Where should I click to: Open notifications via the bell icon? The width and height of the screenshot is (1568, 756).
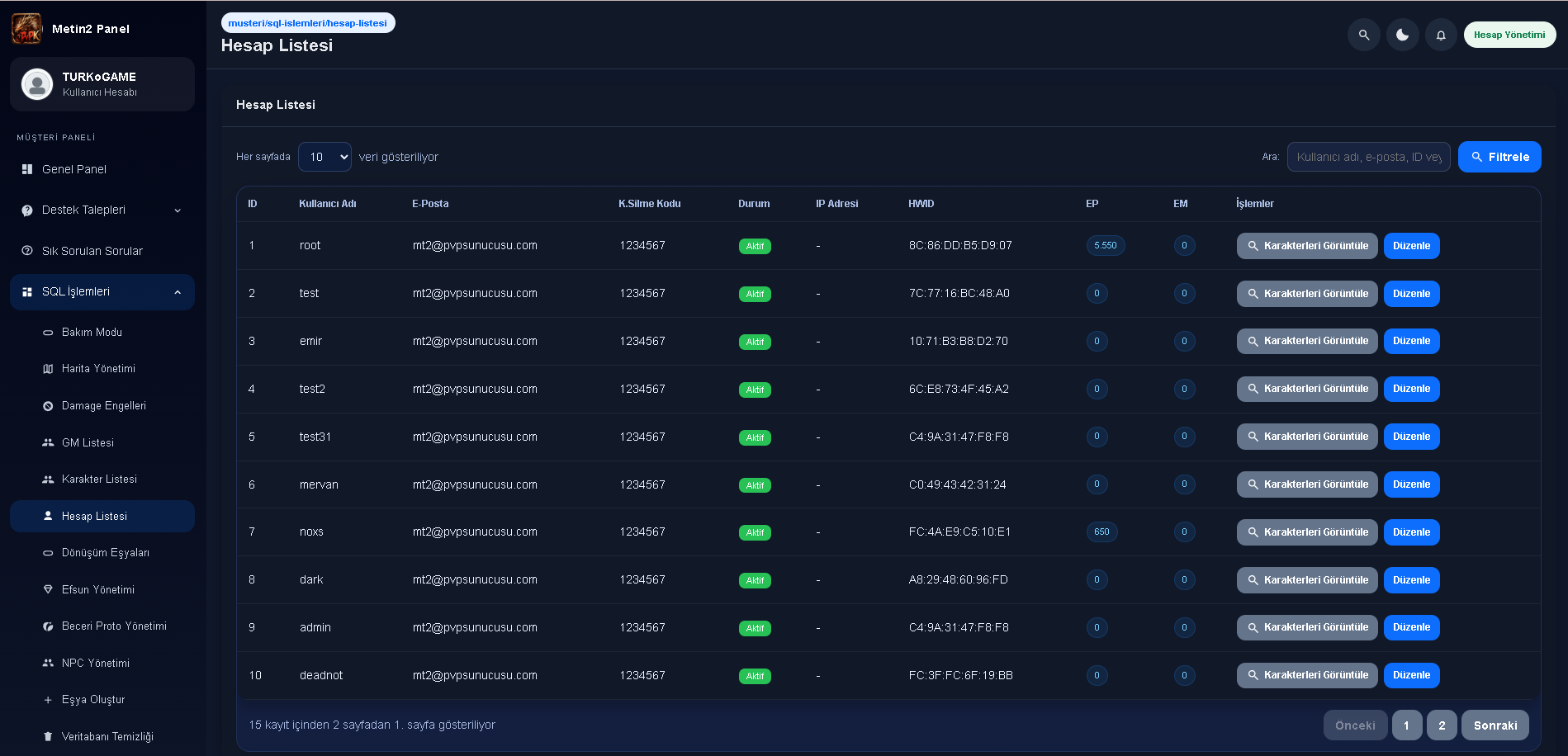coord(1441,35)
